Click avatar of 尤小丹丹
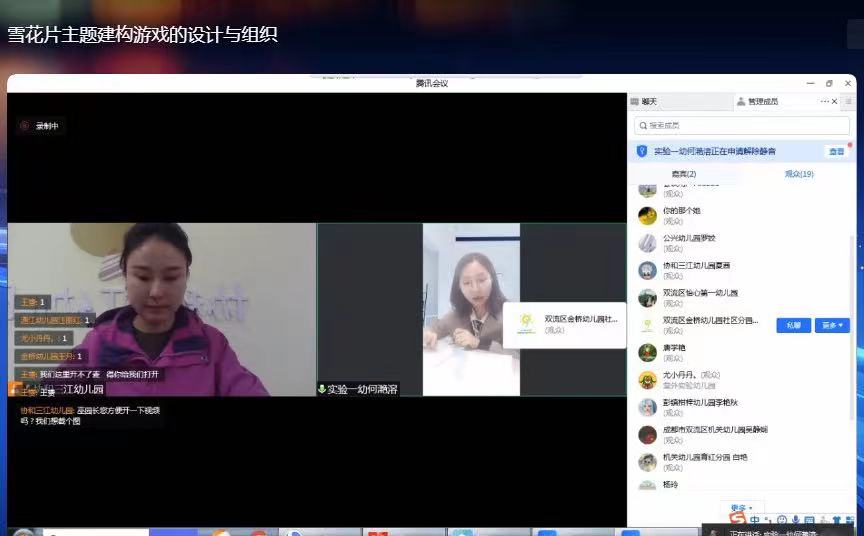The width and height of the screenshot is (864, 536). [648, 380]
